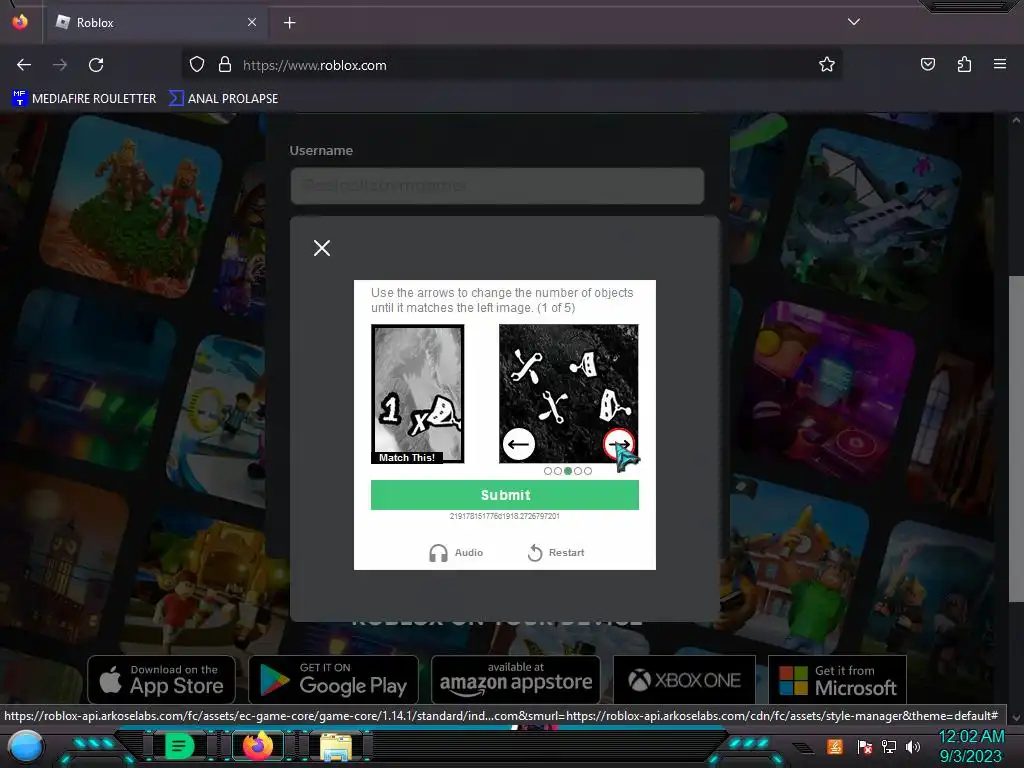
Task: Open the extensions menu
Action: (x=964, y=64)
